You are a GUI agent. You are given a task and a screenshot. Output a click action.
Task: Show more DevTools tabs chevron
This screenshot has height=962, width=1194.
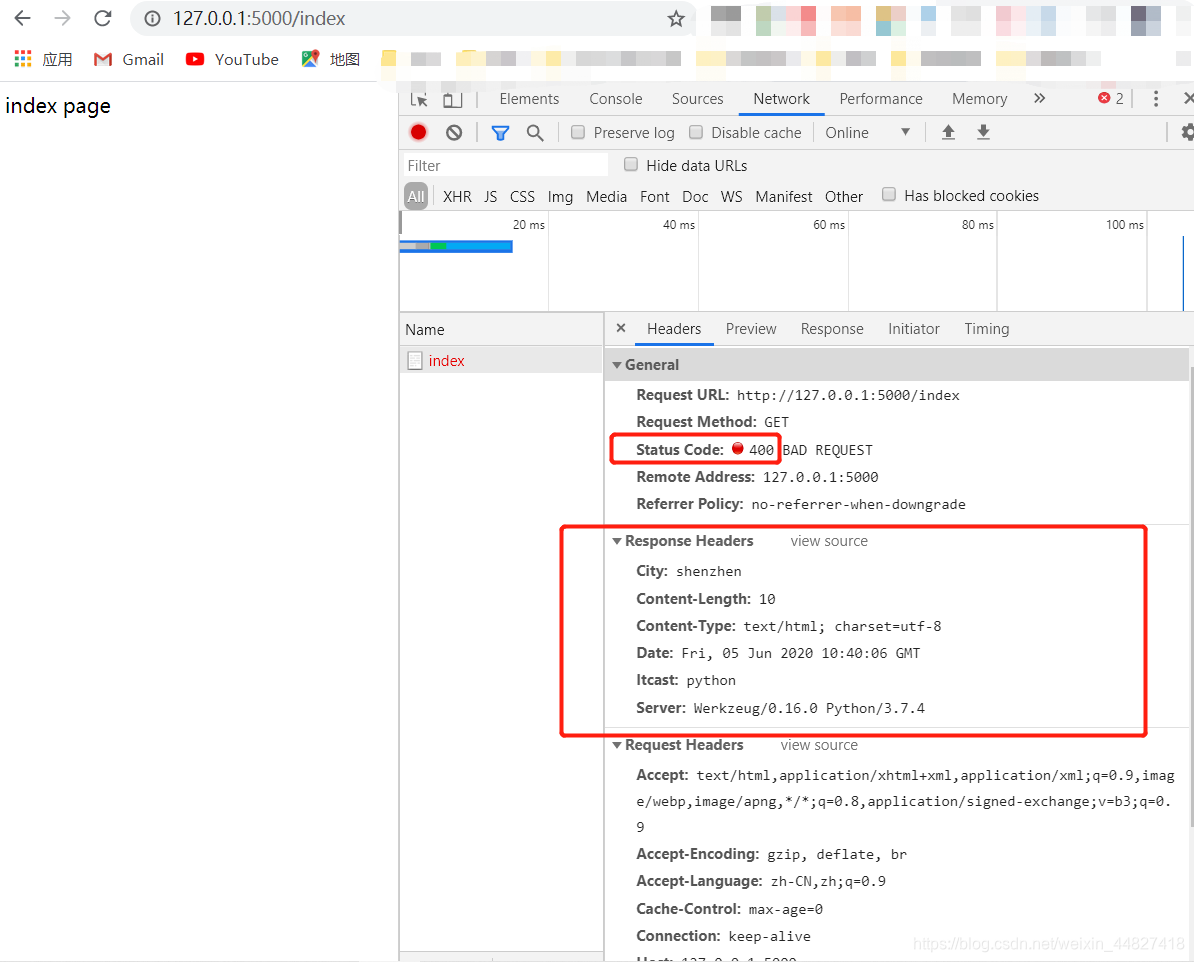(x=1039, y=98)
